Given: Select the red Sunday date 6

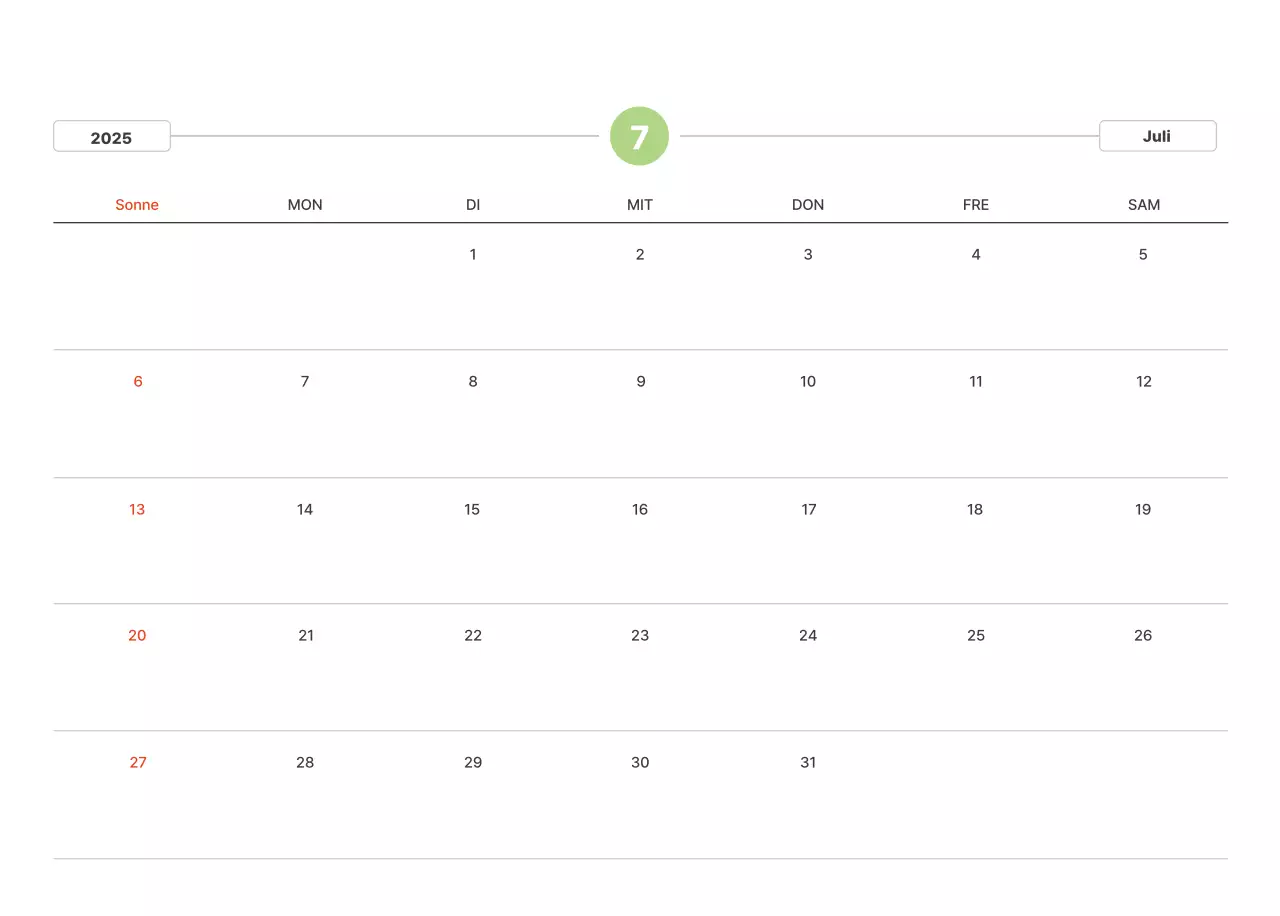Looking at the screenshot, I should (138, 381).
